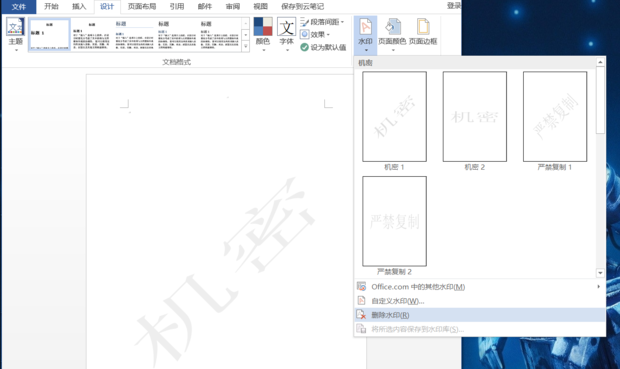Move style gallery up one row
The image size is (620, 369).
pos(246,23)
